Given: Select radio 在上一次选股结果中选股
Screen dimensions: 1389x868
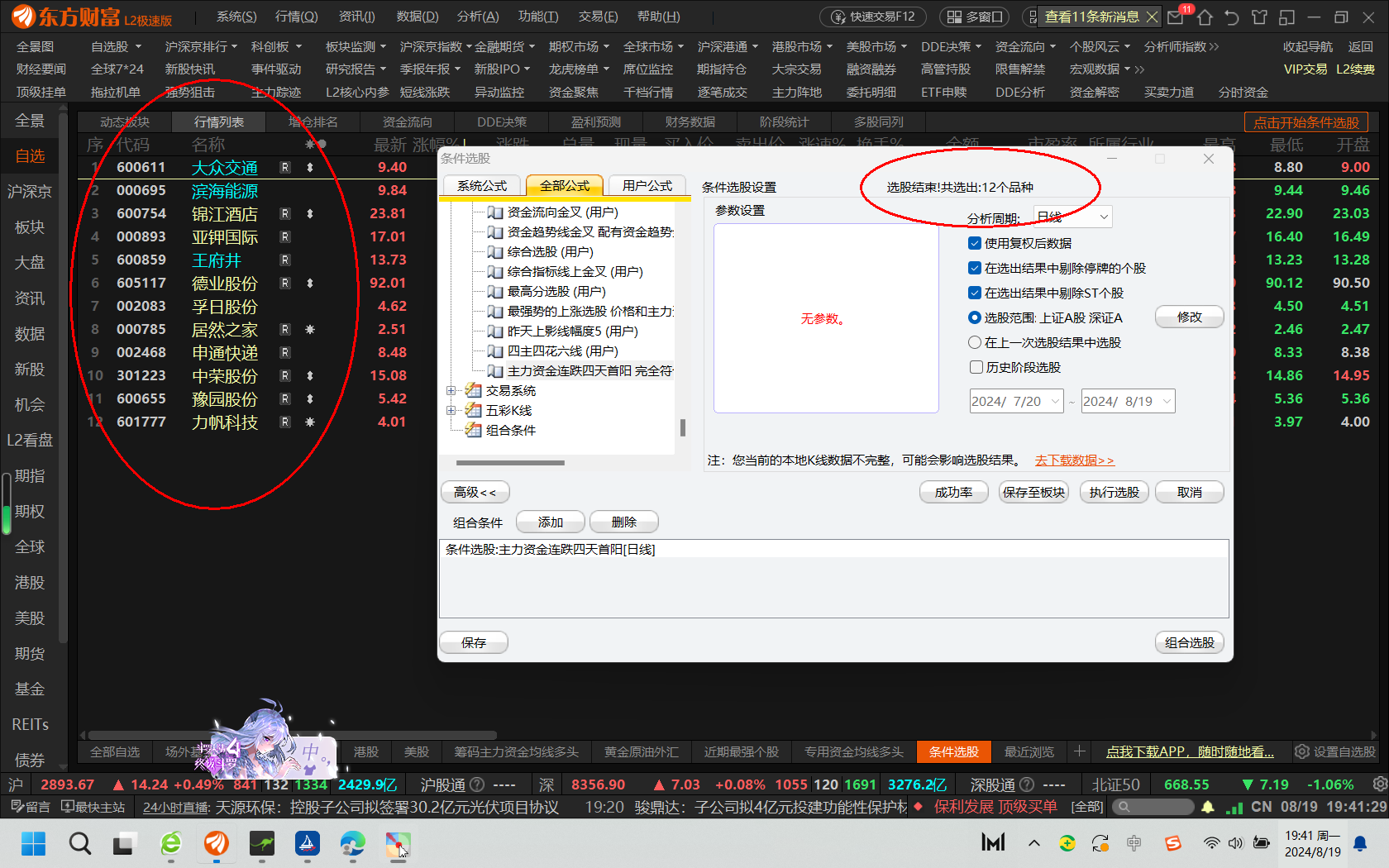Looking at the screenshot, I should [975, 342].
